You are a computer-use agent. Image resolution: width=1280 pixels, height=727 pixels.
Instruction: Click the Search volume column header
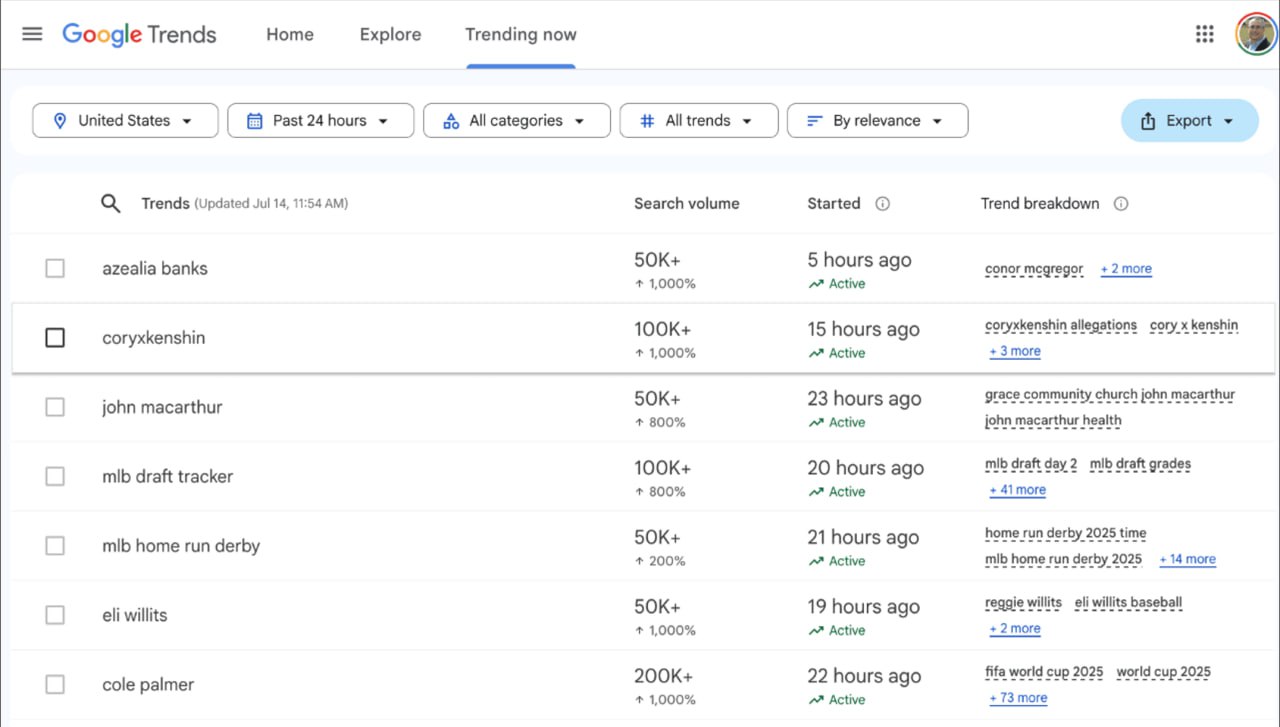pyautogui.click(x=687, y=204)
